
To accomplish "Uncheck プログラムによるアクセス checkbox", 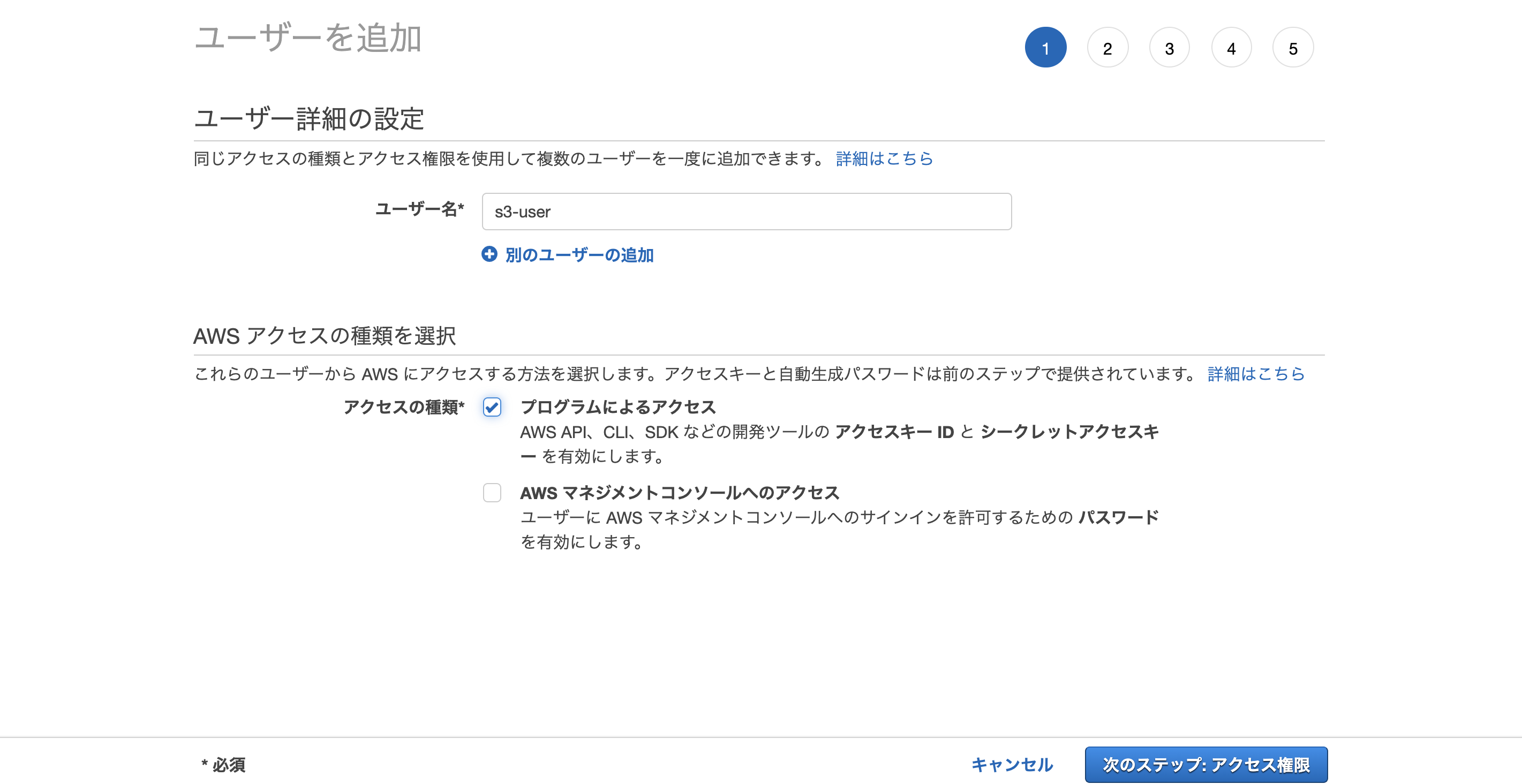I will 492,406.
